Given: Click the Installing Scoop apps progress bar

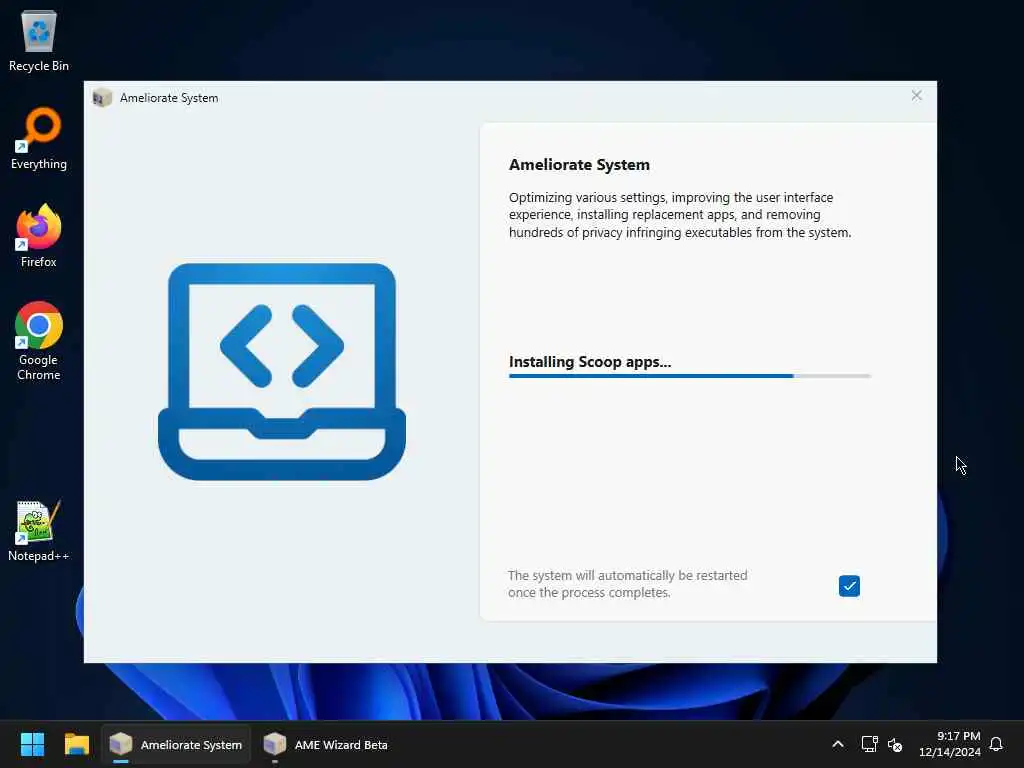Looking at the screenshot, I should [x=690, y=376].
